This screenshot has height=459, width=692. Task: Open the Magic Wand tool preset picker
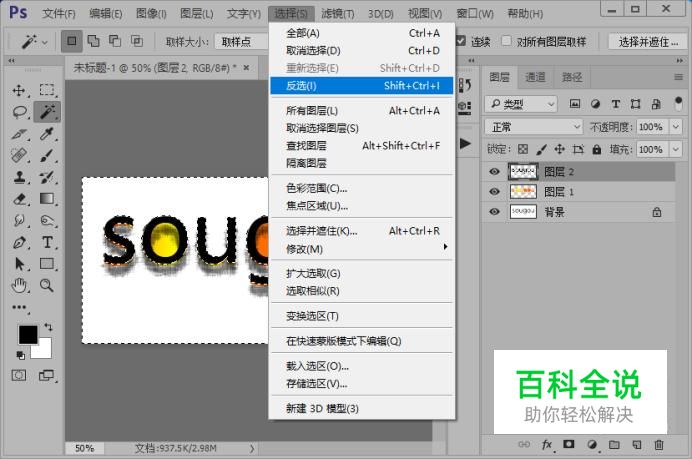click(x=34, y=42)
